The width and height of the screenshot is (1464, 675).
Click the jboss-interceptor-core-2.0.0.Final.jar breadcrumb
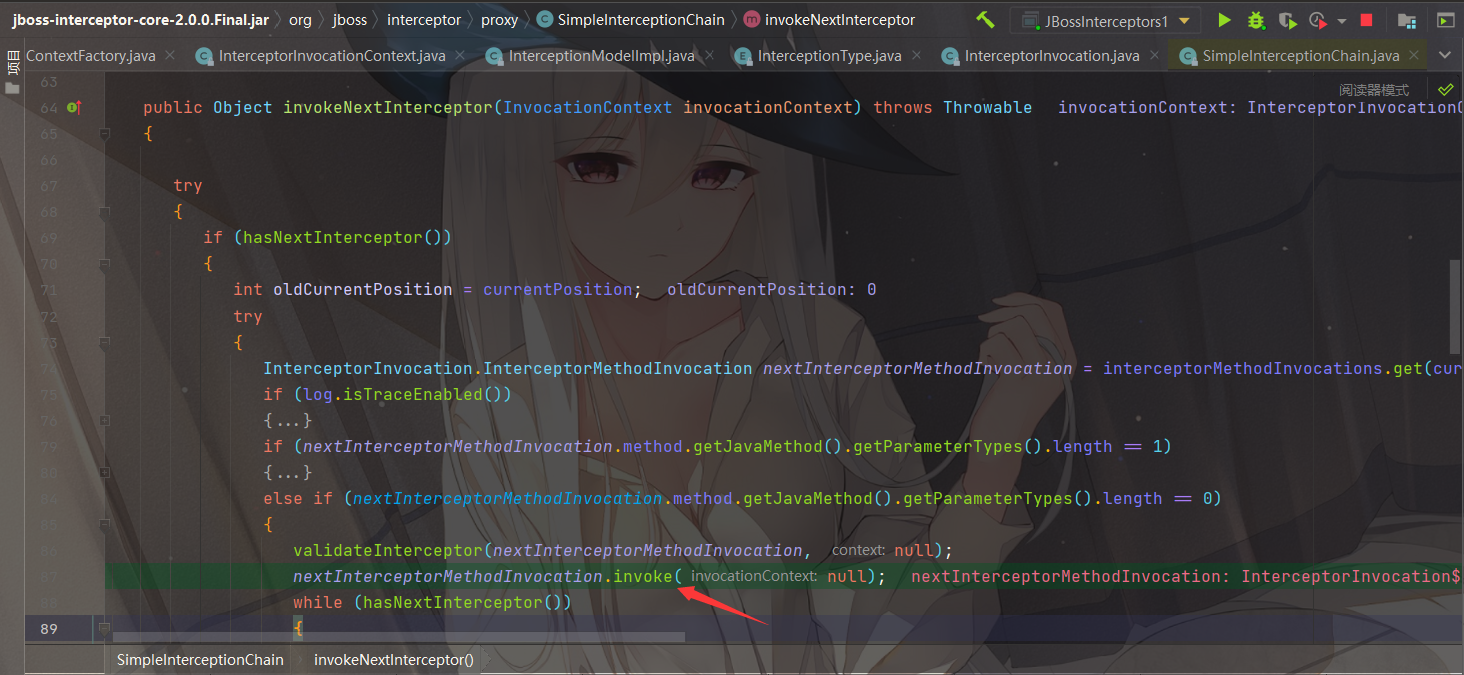click(140, 20)
